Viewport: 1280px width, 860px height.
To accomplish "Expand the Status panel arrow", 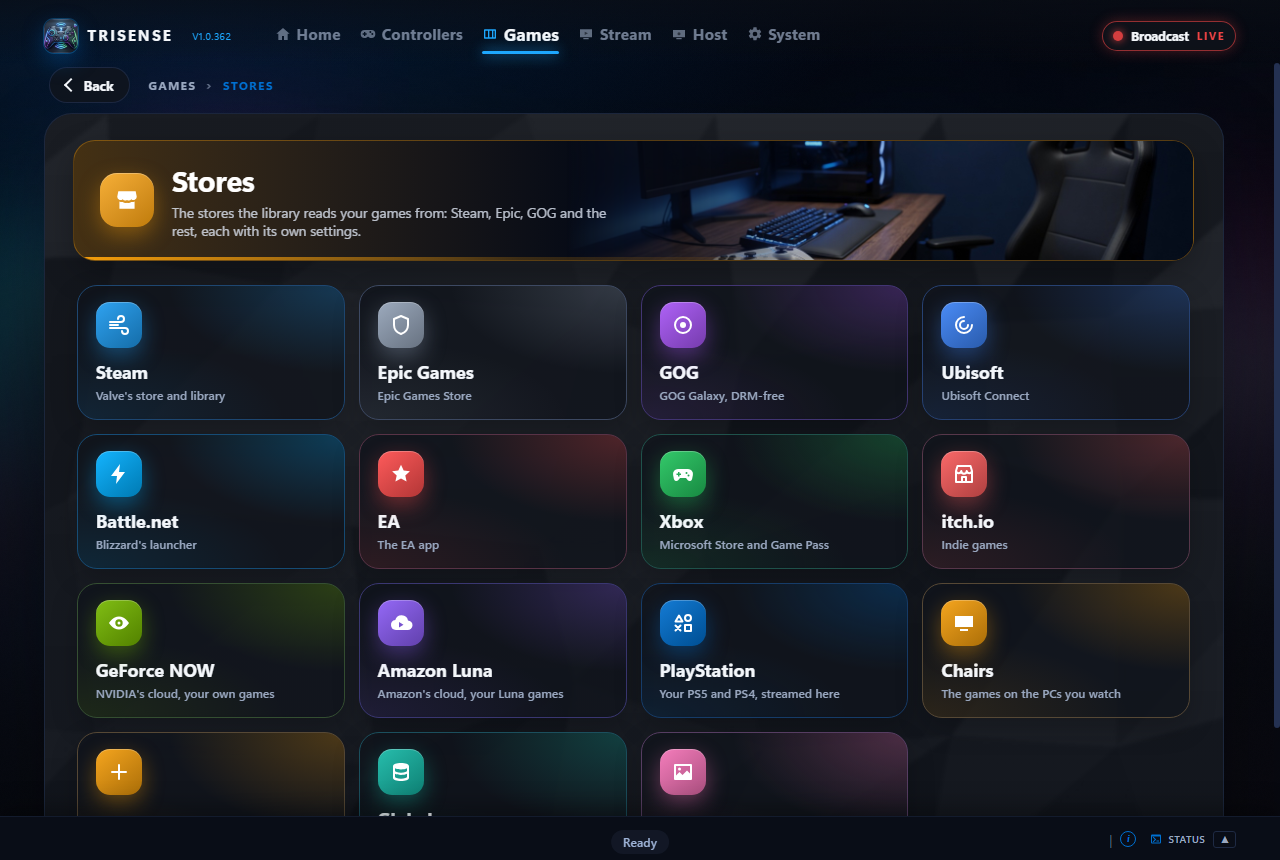I will coord(1225,839).
